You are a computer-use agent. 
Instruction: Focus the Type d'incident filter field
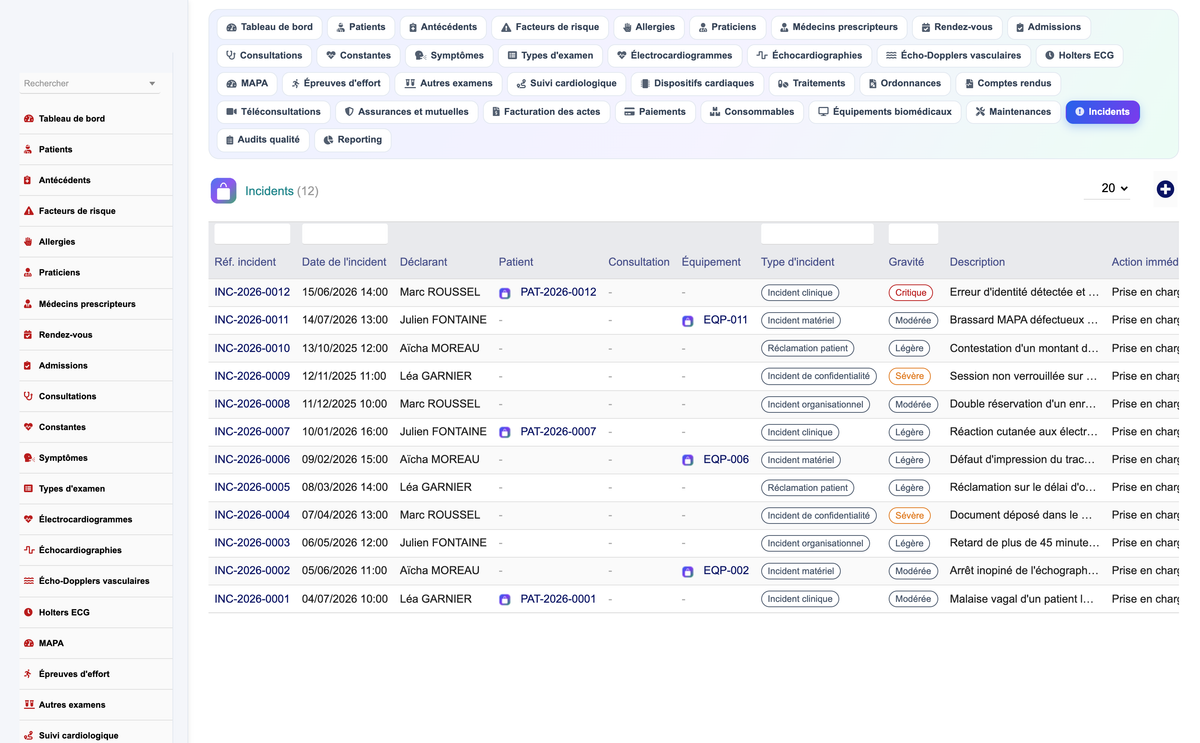tap(817, 234)
